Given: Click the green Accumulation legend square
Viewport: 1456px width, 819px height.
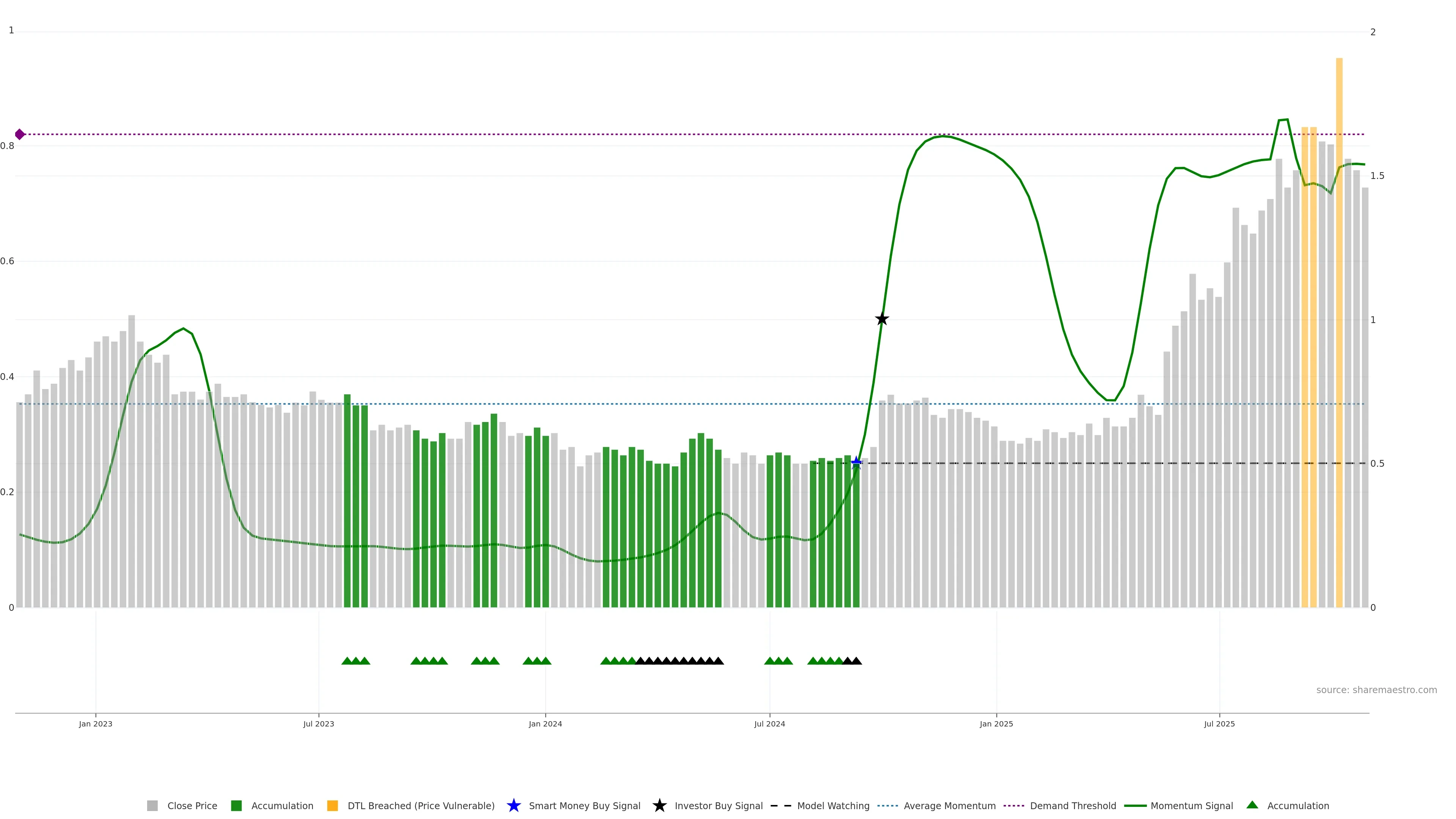Looking at the screenshot, I should tap(236, 805).
